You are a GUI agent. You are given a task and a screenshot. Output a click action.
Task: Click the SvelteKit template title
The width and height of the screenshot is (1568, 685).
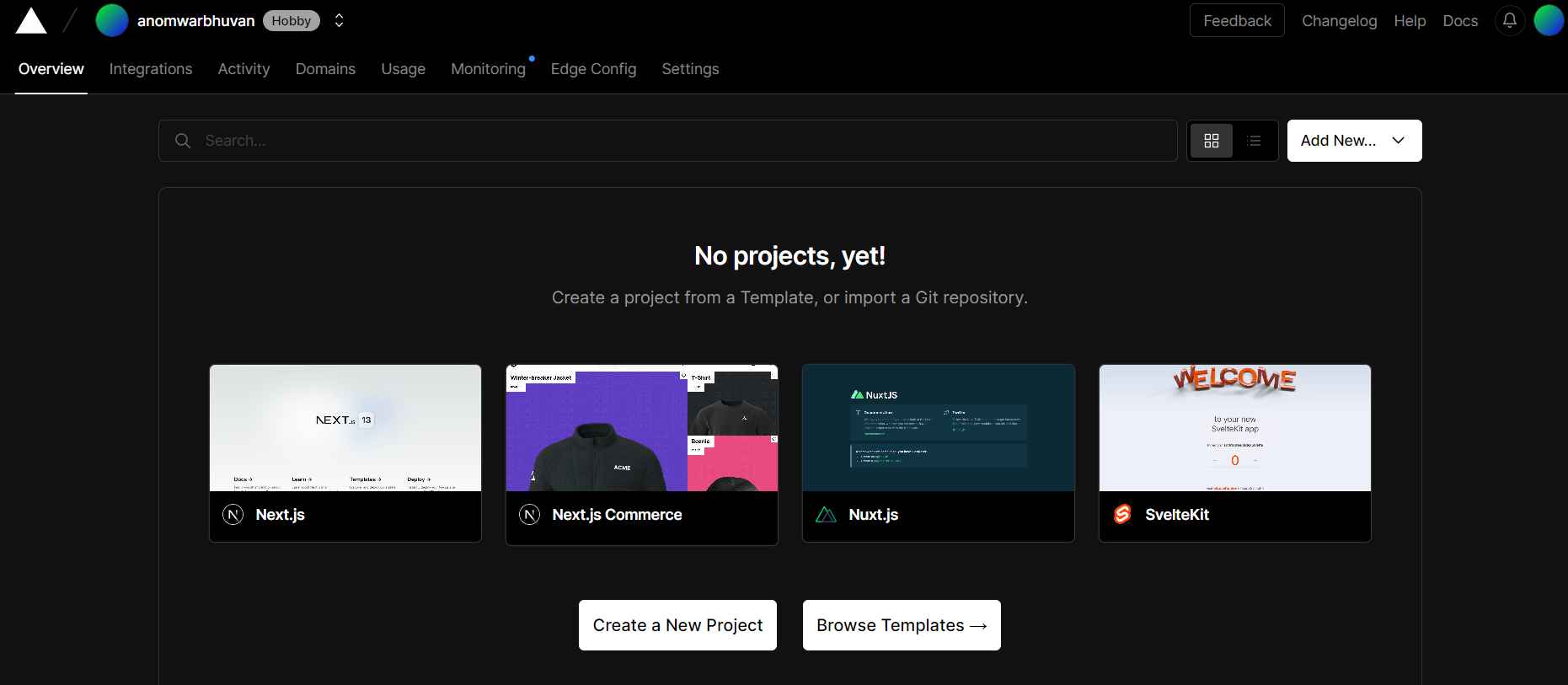pos(1177,515)
